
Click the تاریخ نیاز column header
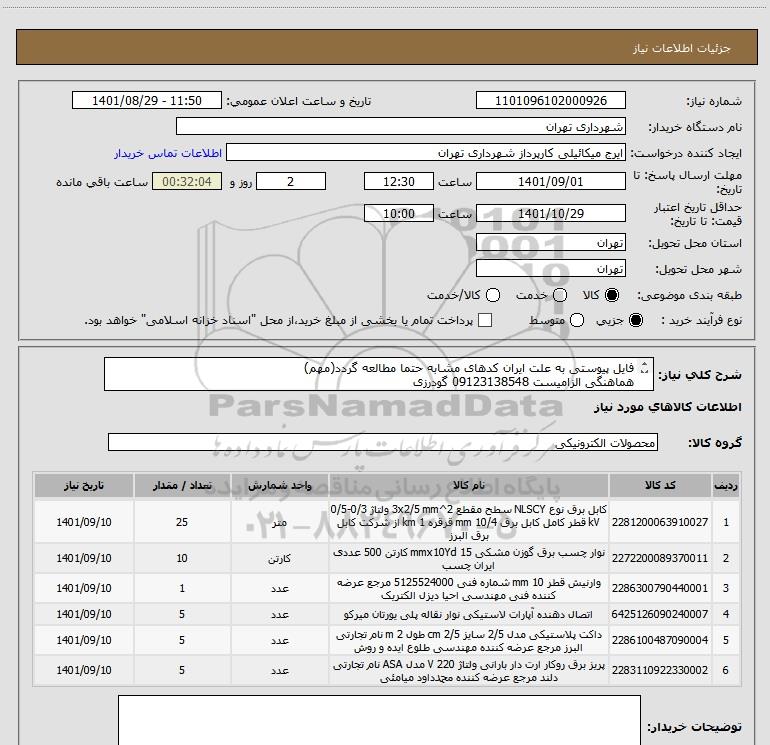[84, 486]
